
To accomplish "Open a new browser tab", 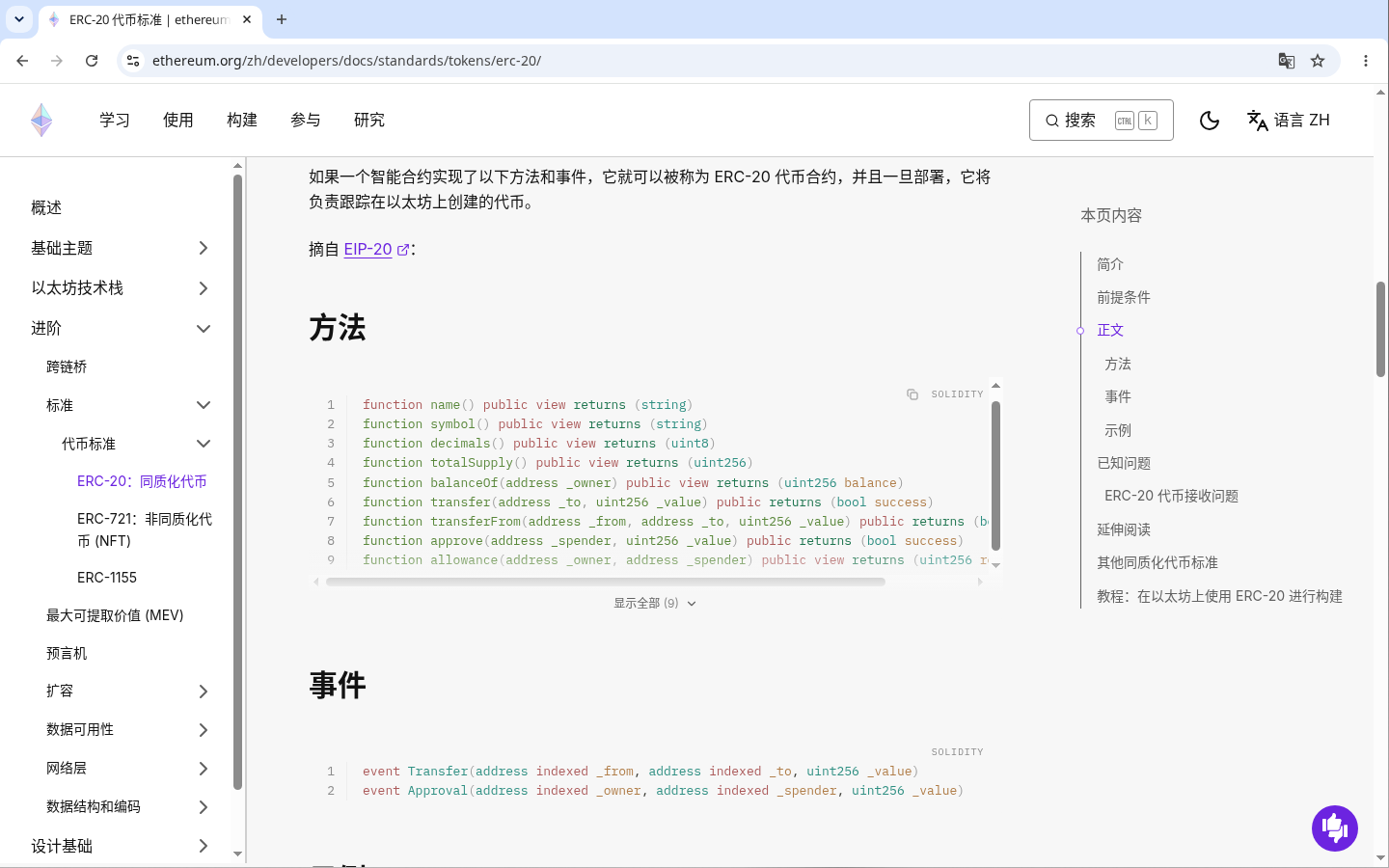I will [x=282, y=19].
